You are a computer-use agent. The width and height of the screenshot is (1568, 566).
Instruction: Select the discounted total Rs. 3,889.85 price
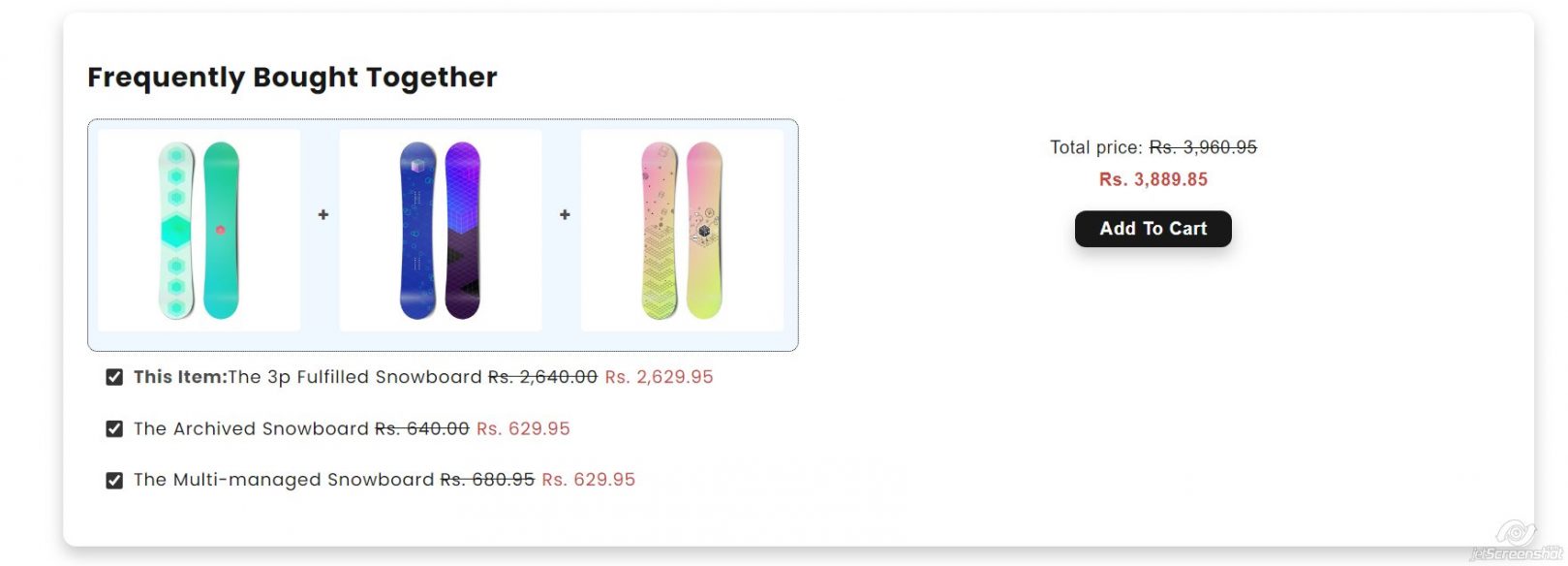click(x=1153, y=178)
